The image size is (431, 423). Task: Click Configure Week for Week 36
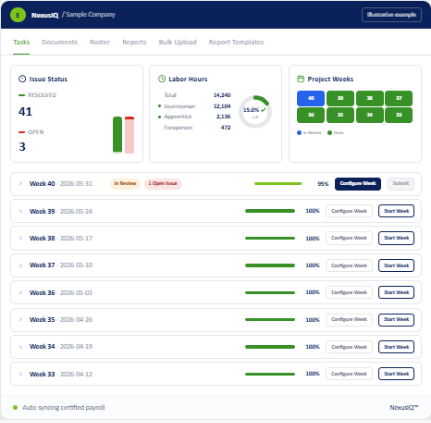(349, 292)
